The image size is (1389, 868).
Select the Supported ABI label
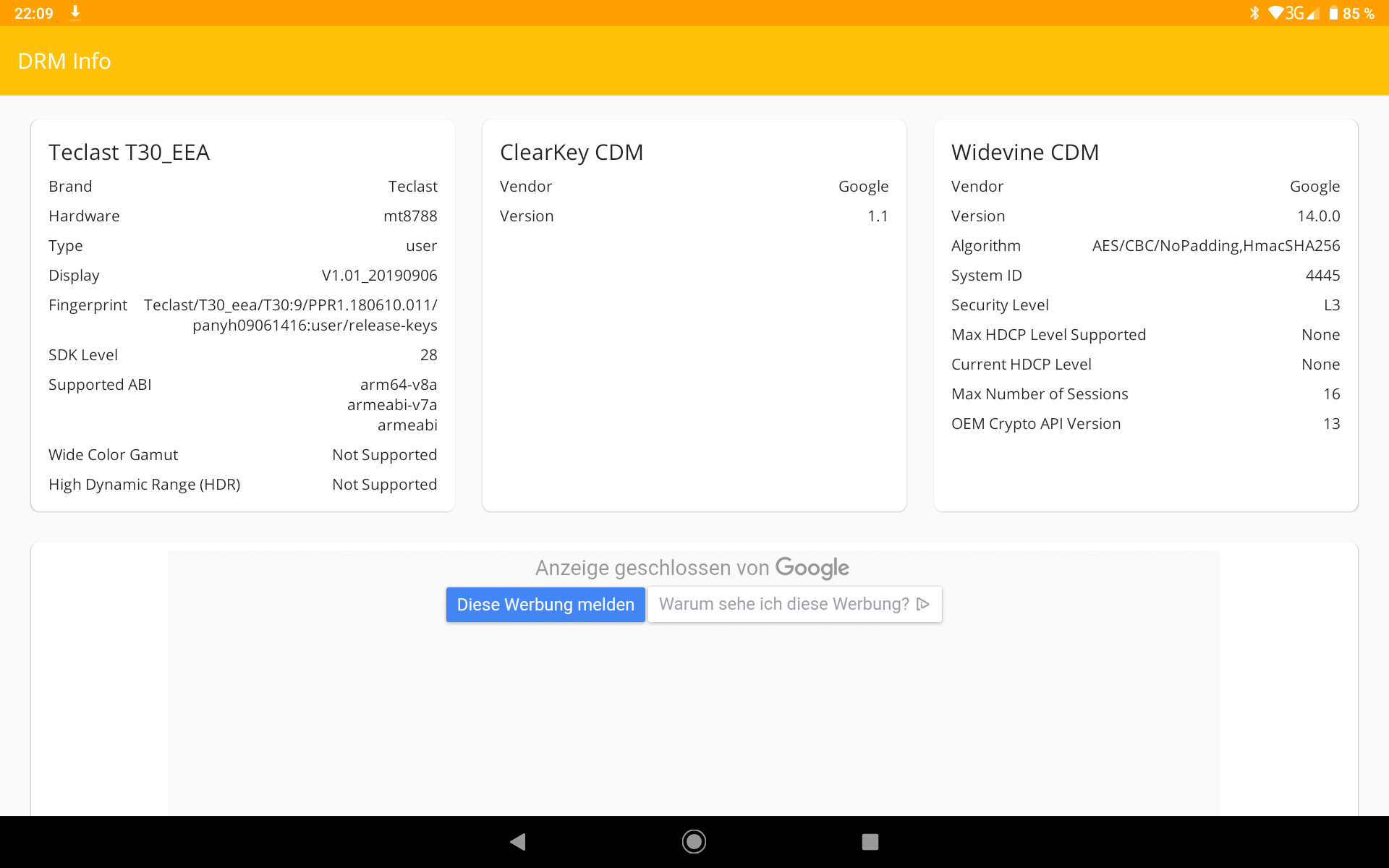coord(100,385)
